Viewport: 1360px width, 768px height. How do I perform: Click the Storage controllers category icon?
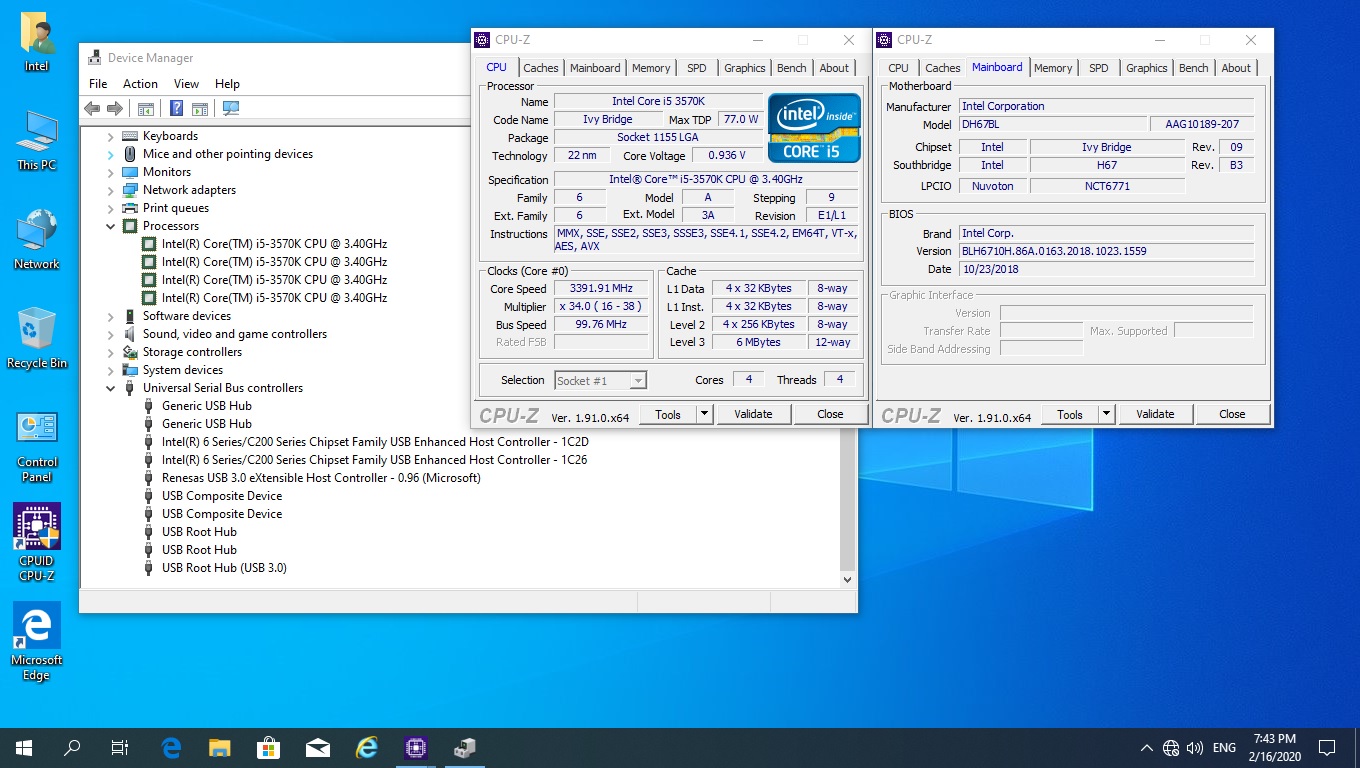[x=130, y=352]
